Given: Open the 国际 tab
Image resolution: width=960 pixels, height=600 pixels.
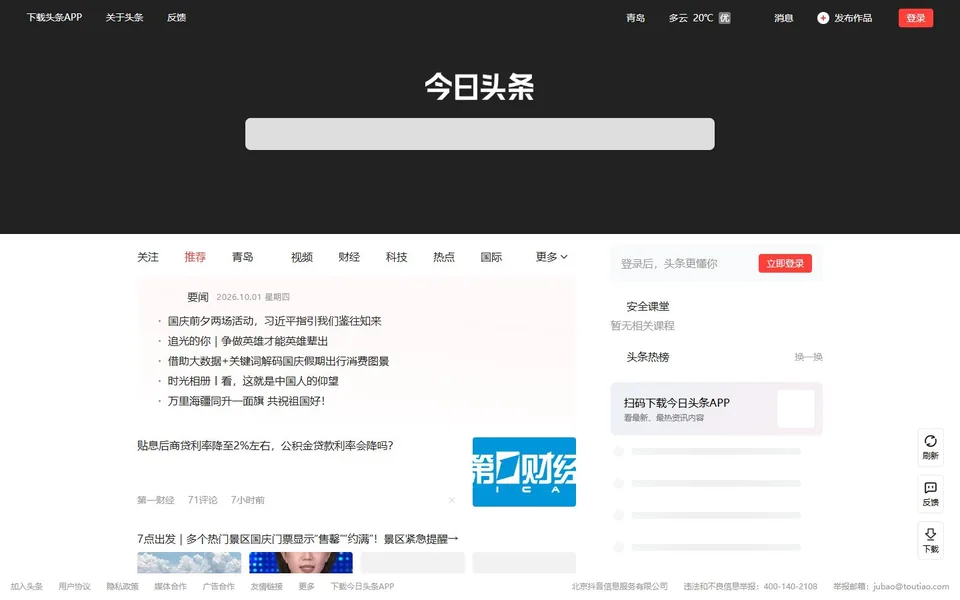Looking at the screenshot, I should click(x=491, y=257).
